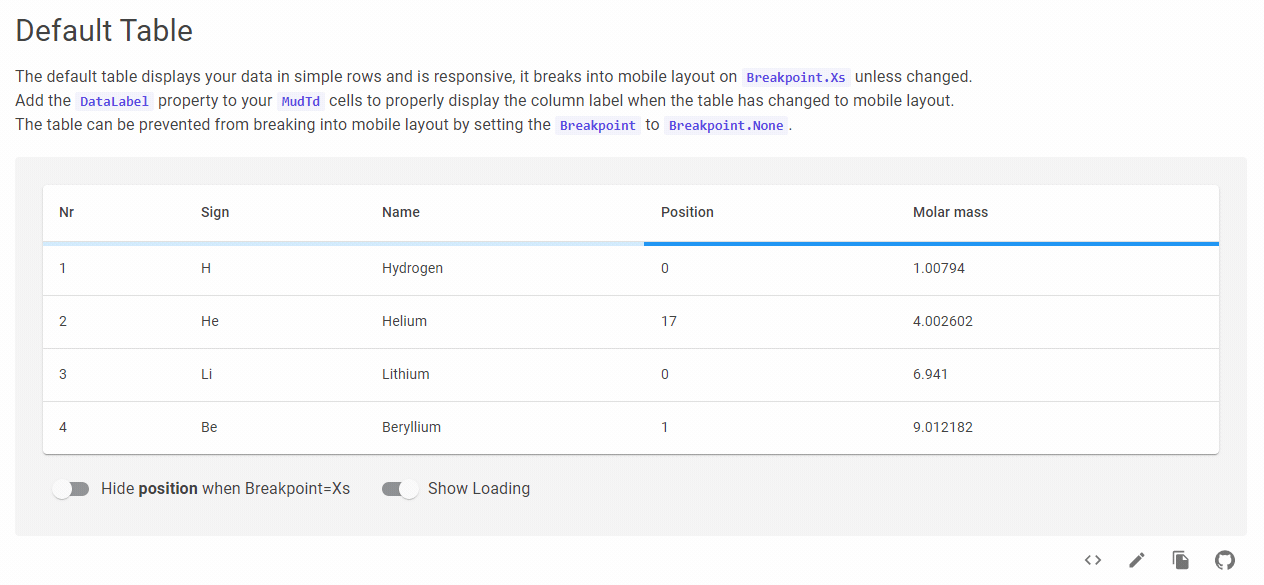Show the example source code
1264x585 pixels.
coord(1093,560)
